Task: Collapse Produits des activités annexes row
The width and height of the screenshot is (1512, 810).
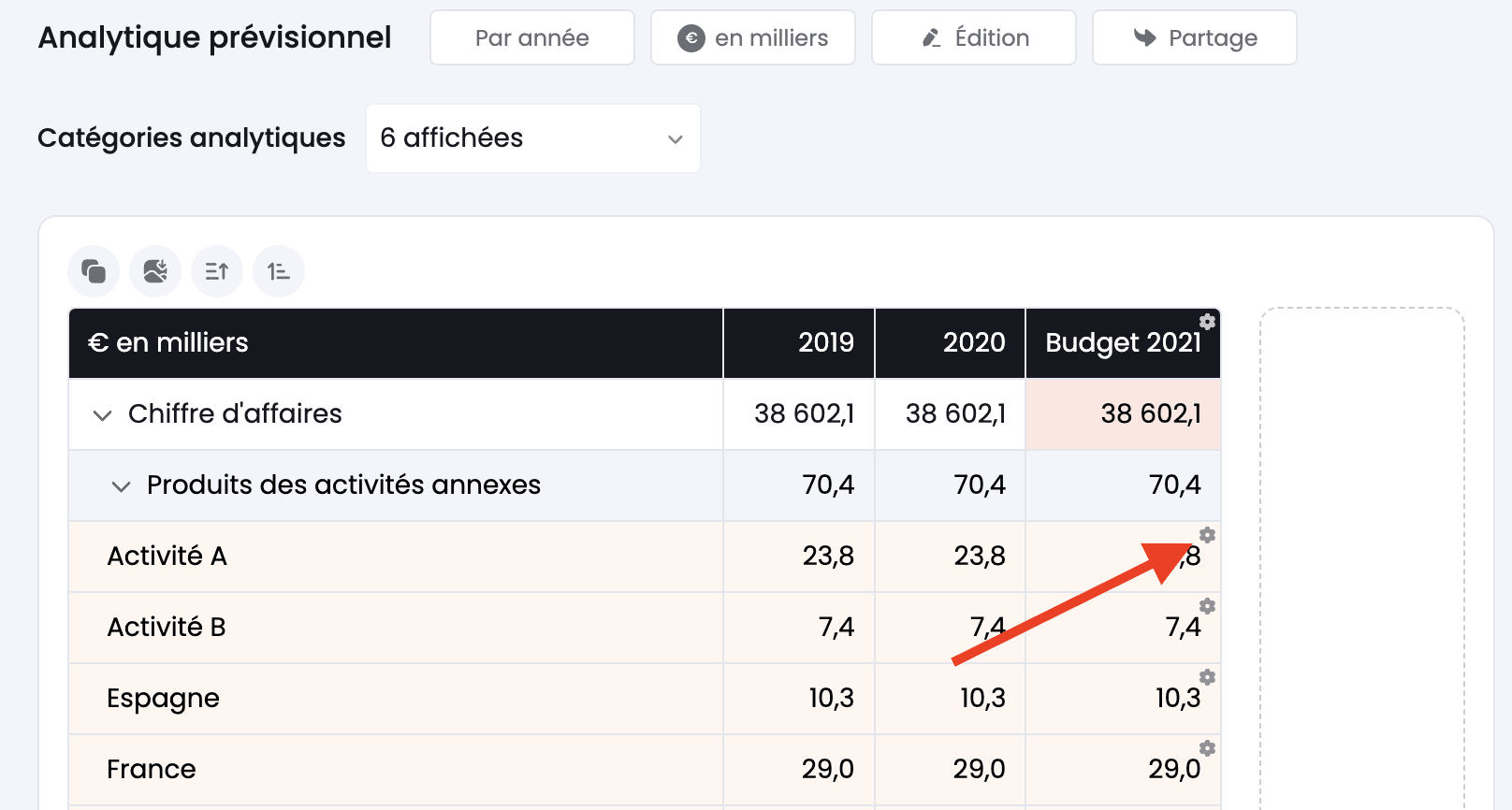Action: (121, 486)
